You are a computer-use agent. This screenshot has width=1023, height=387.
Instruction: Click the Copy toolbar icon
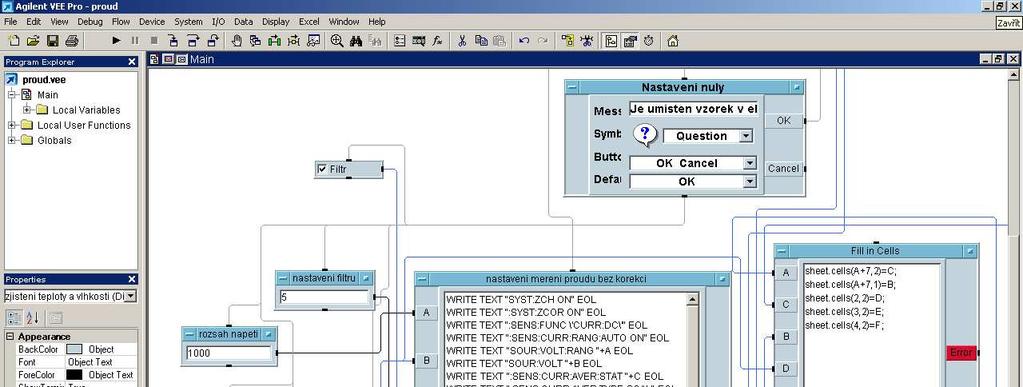click(481, 41)
